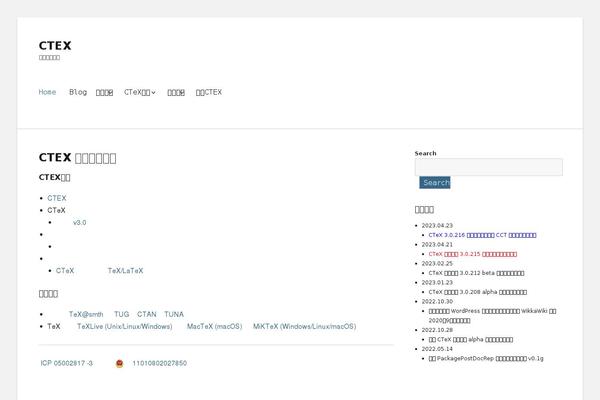This screenshot has width=600, height=400.
Task: Open the TeXLive (Unix/Linux/Windows) link
Action: (125, 327)
